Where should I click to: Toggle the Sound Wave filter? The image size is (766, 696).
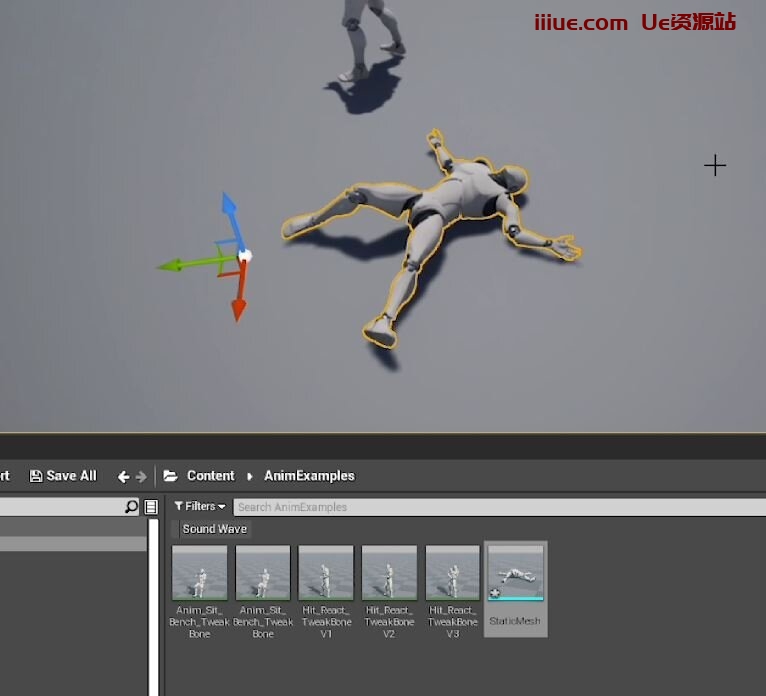(214, 529)
